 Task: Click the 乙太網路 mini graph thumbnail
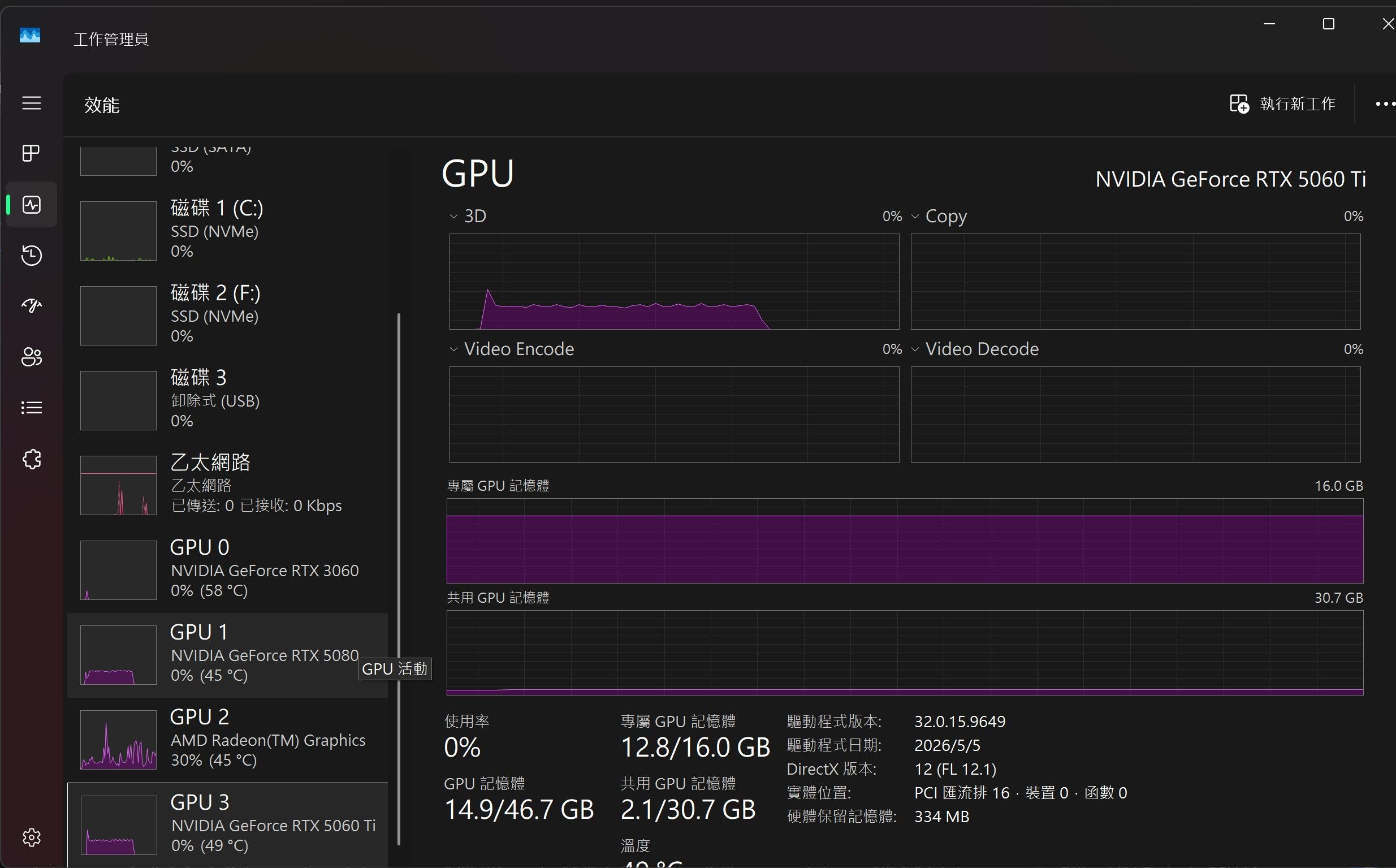pyautogui.click(x=118, y=486)
